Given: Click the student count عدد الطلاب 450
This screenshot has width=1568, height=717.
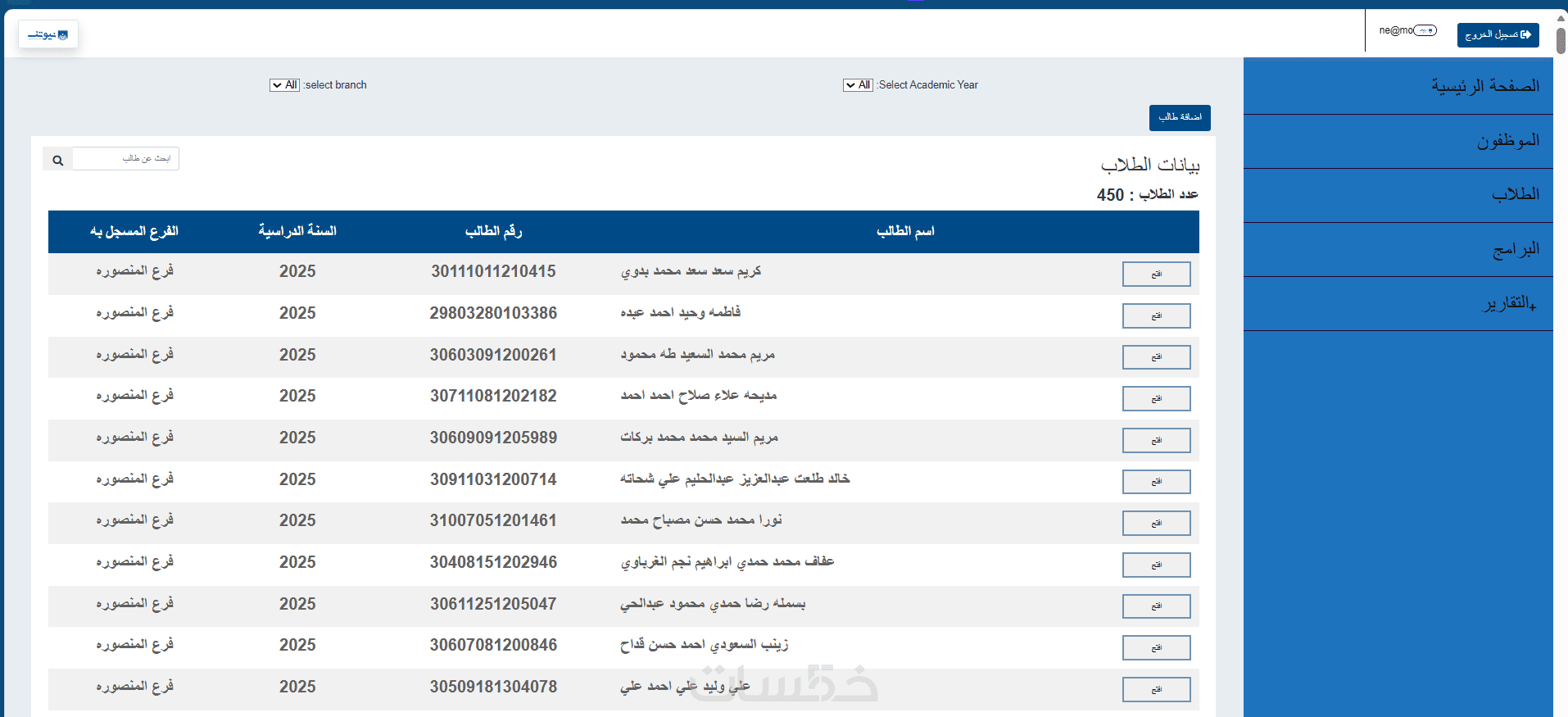Looking at the screenshot, I should [x=1148, y=194].
